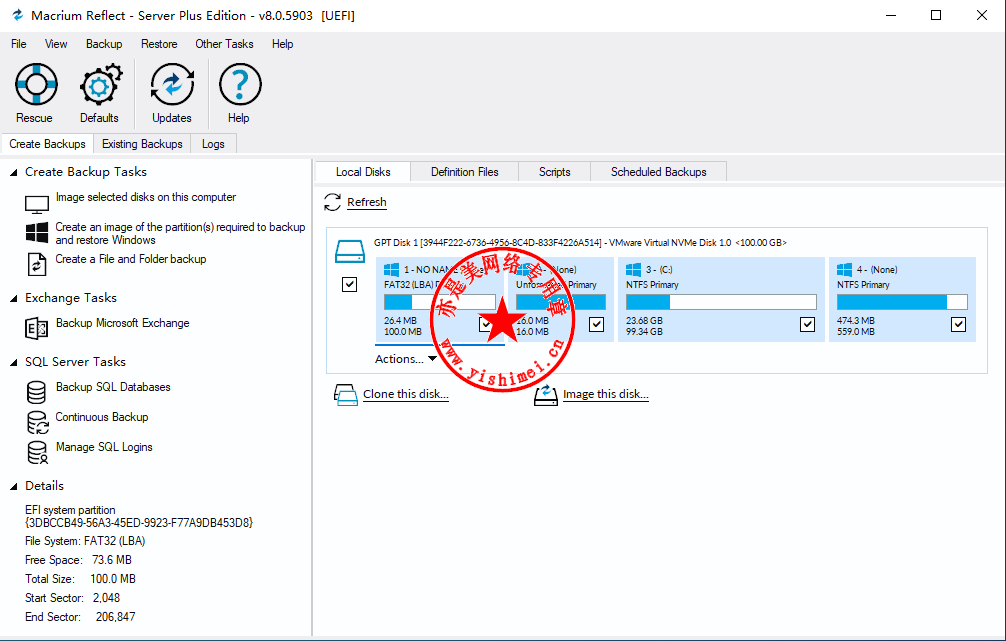Click the Macrium Reflect title bar logo
Screen dimensions: 1006x641
(17, 15)
